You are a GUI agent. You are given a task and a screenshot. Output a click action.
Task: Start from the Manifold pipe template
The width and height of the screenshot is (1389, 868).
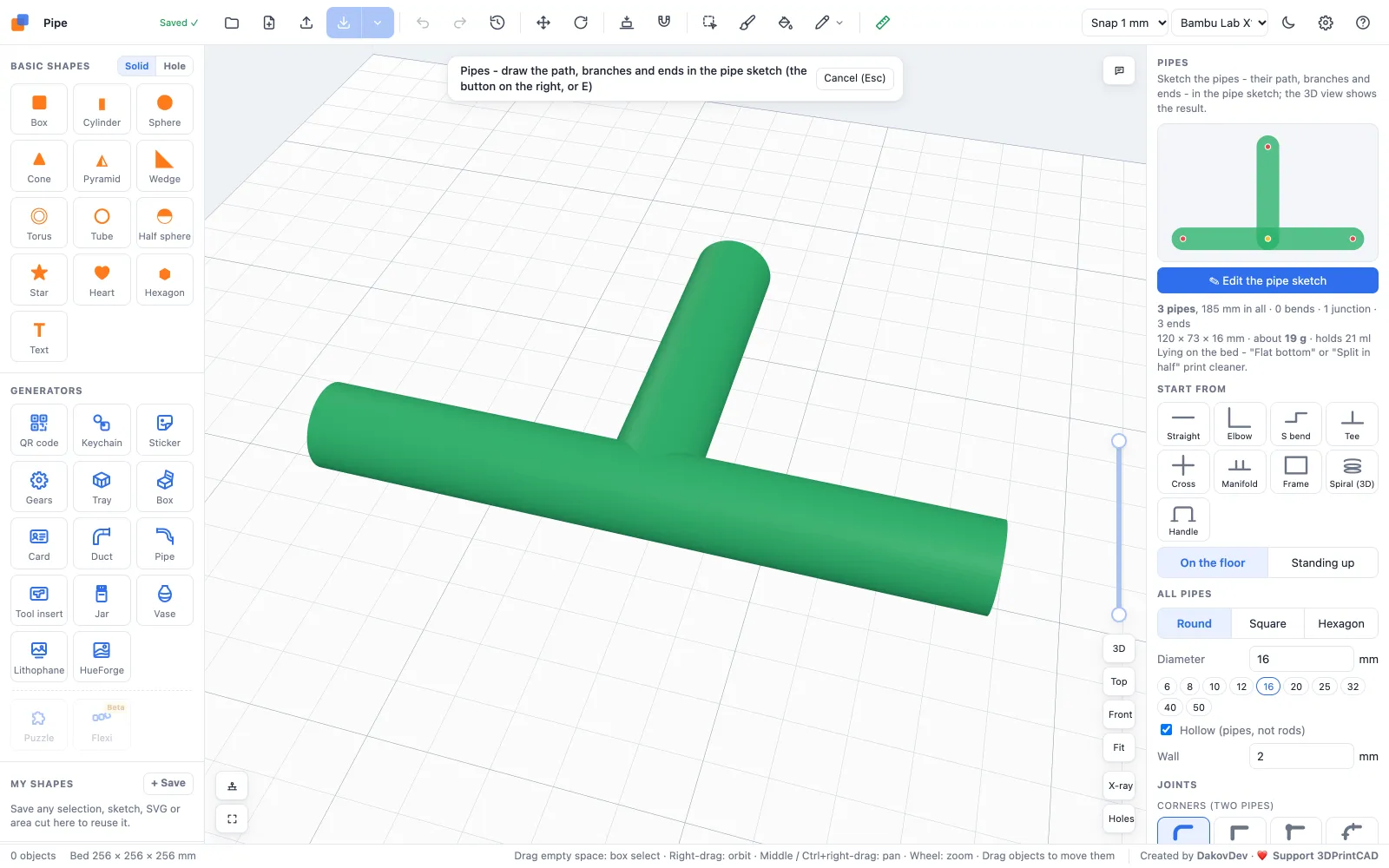click(1239, 471)
